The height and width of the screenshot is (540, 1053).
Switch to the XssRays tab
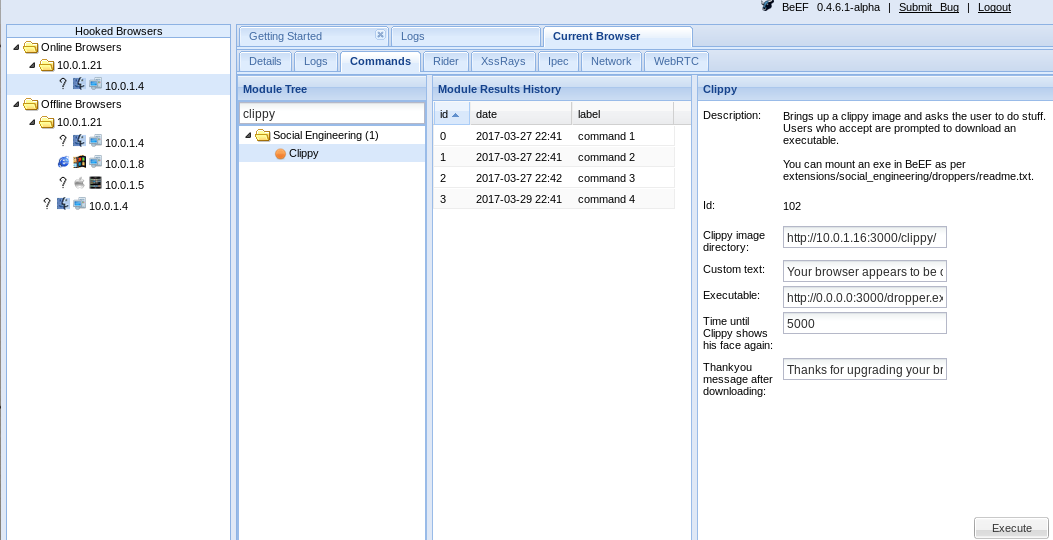tap(502, 61)
